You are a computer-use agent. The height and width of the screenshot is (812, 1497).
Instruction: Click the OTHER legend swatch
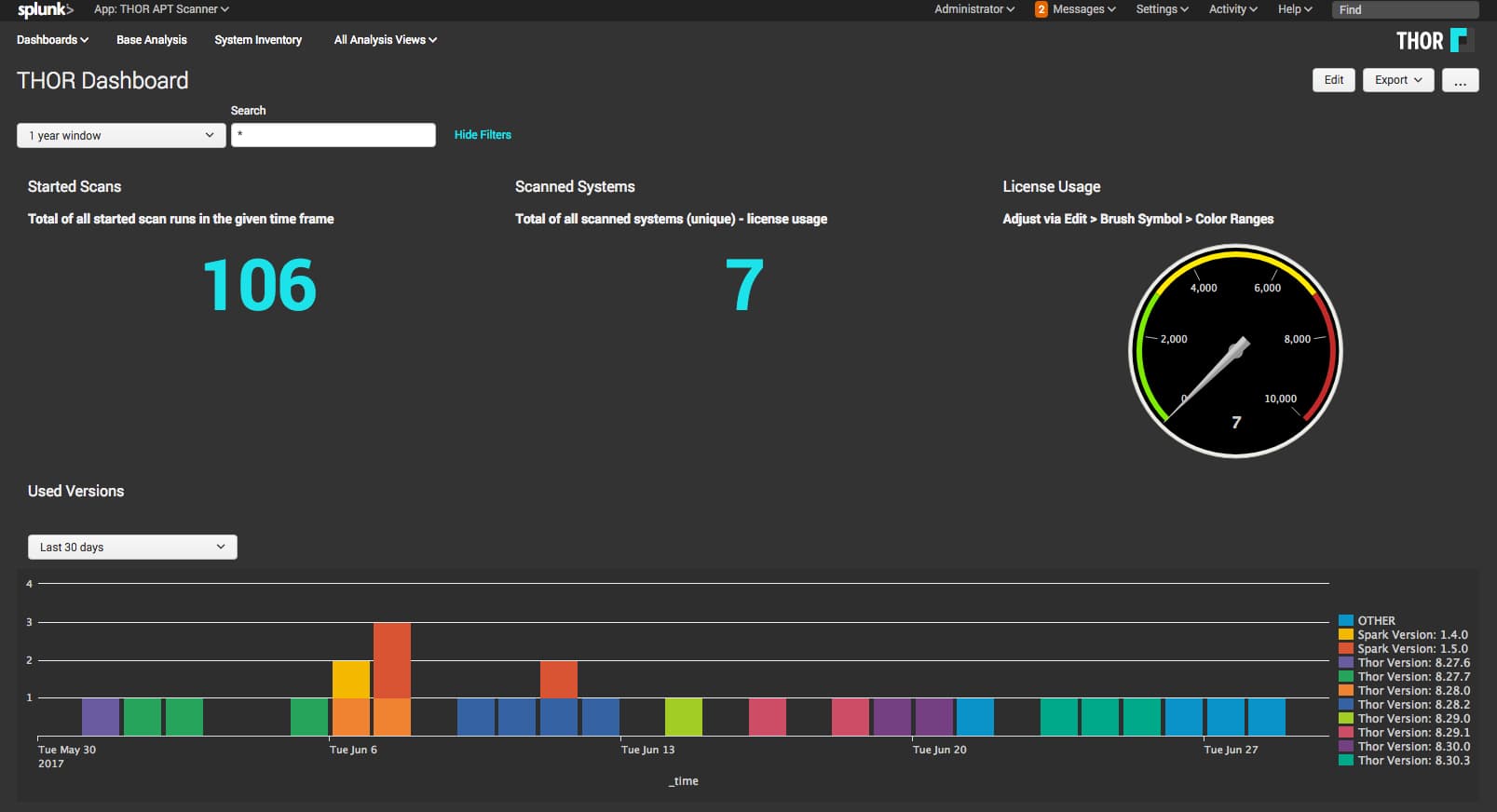[1345, 620]
